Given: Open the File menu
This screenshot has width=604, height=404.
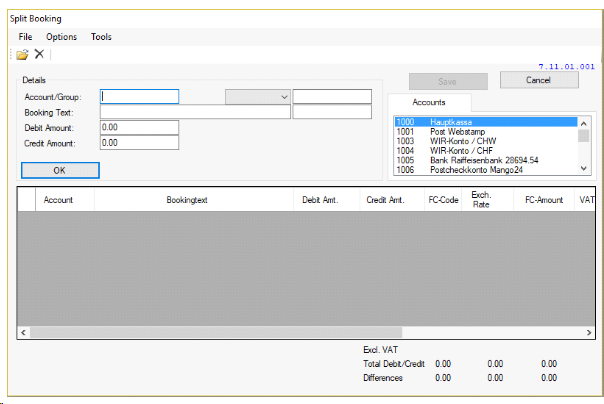Looking at the screenshot, I should coord(25,37).
